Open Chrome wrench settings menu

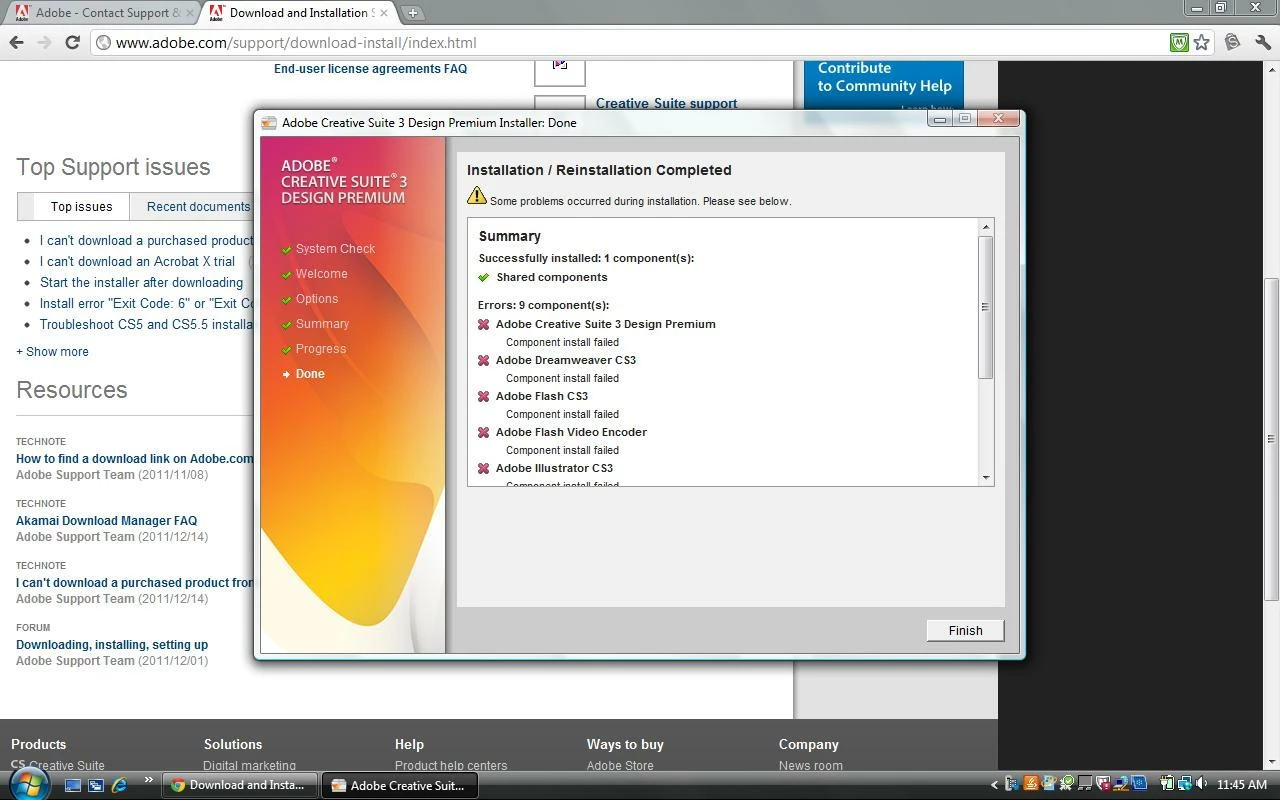1262,42
